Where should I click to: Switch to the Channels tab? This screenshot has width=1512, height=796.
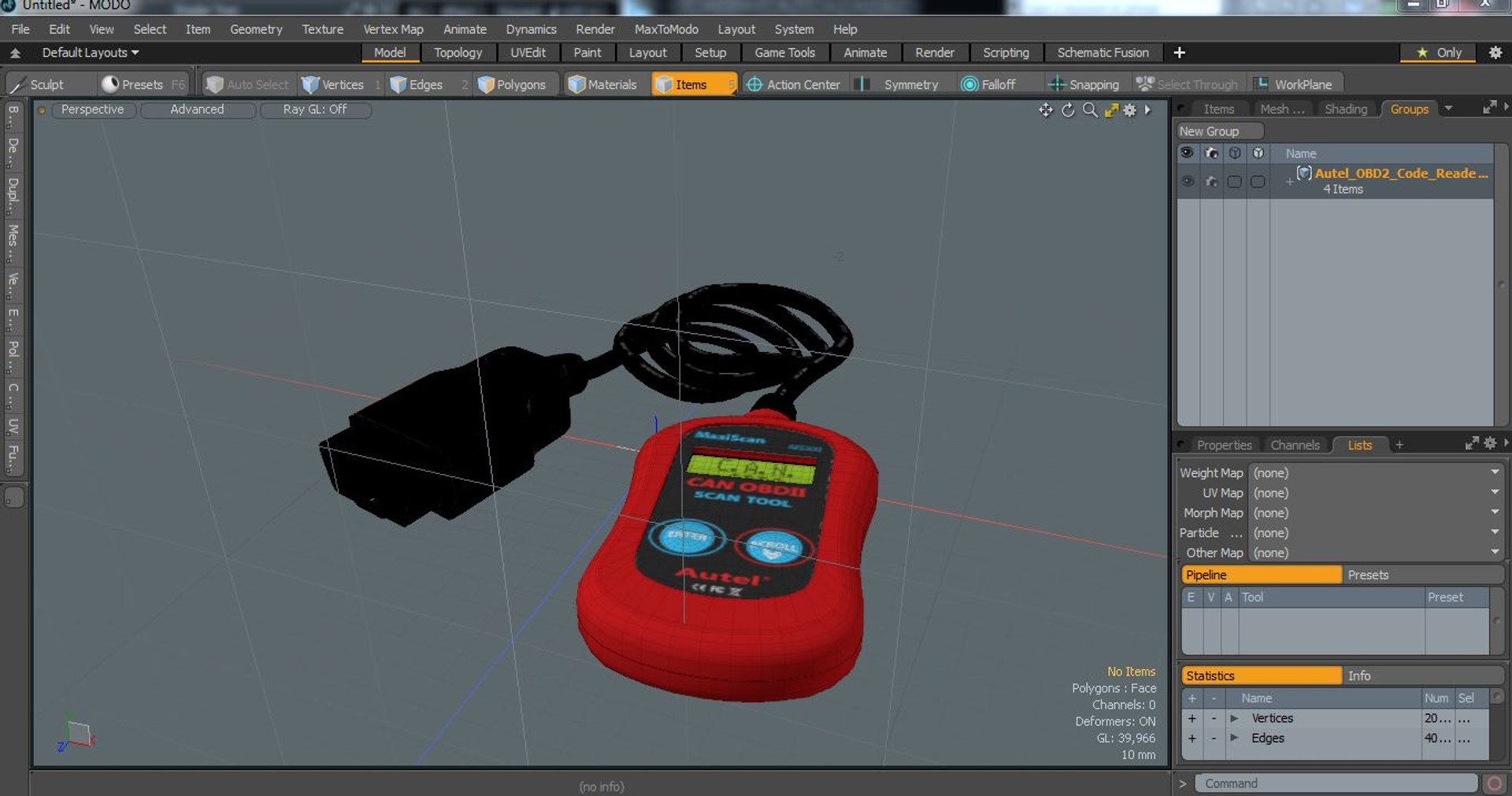(1295, 445)
